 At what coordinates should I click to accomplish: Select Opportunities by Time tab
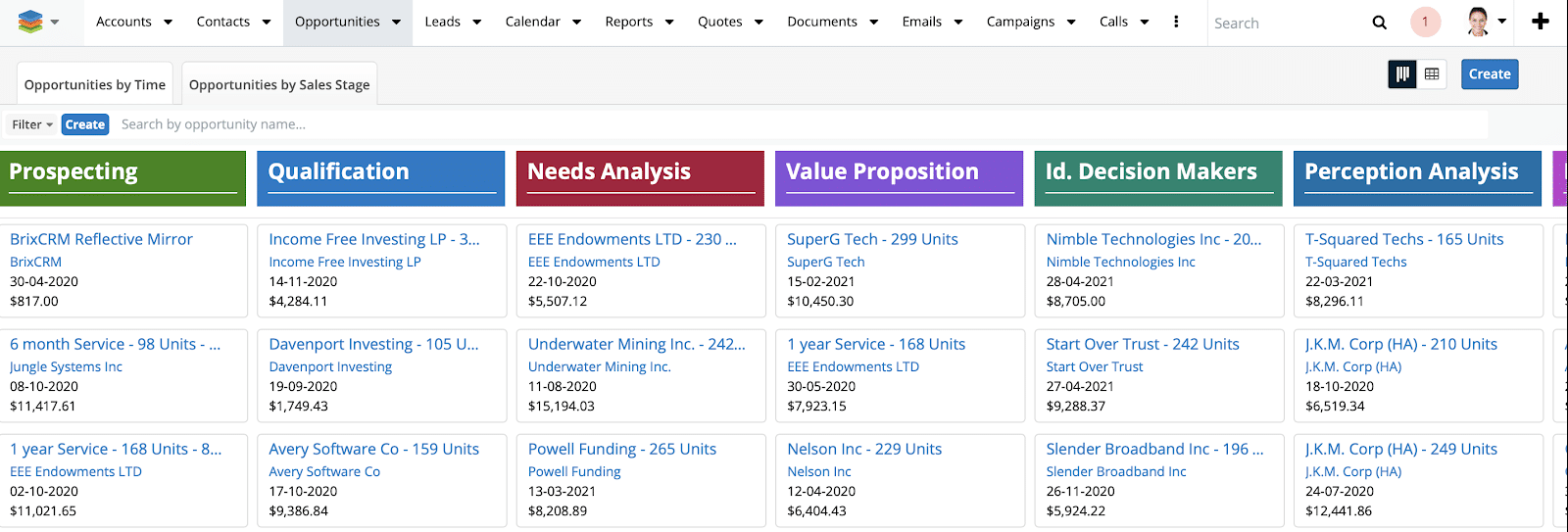click(x=95, y=84)
